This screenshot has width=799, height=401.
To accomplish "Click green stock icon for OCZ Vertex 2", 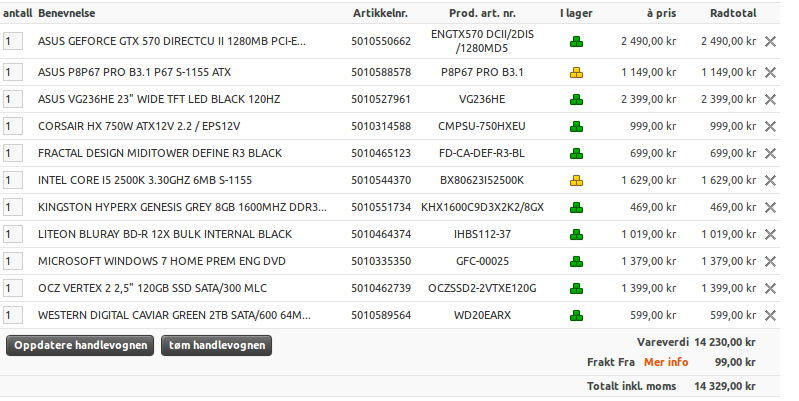I will pos(576,289).
